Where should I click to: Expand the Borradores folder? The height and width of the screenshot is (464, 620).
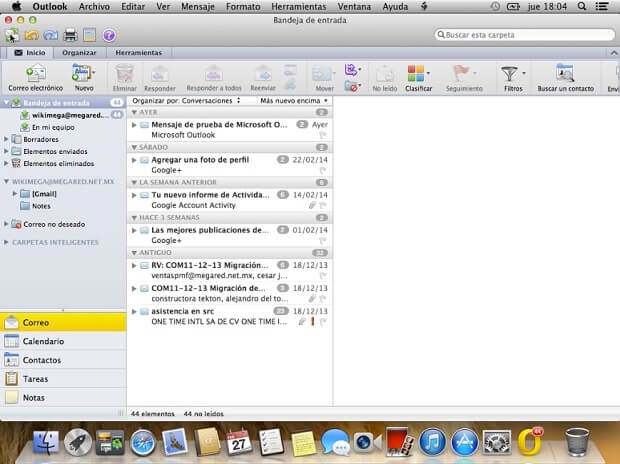point(6,139)
